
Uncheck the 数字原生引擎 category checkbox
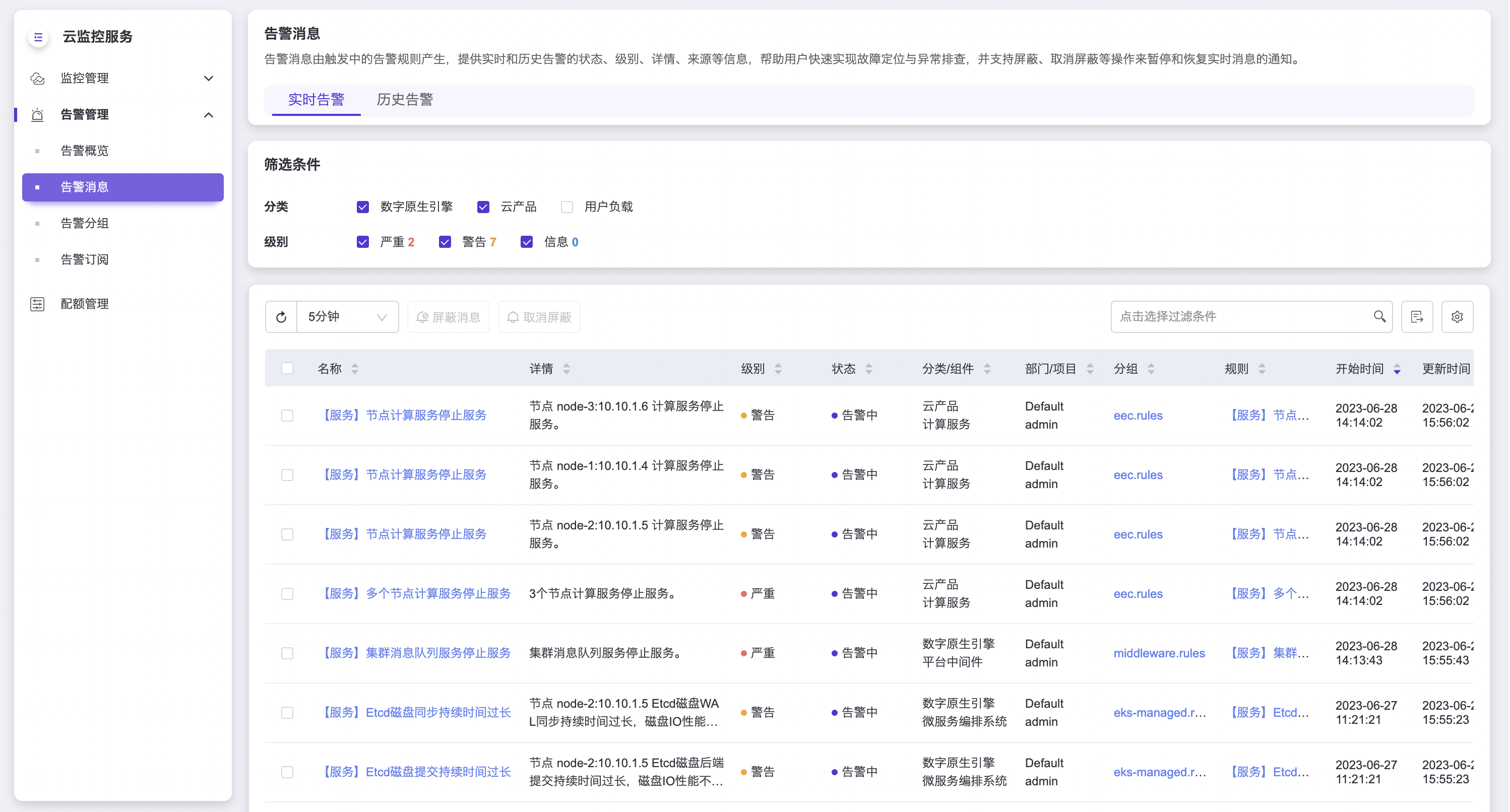pos(363,207)
